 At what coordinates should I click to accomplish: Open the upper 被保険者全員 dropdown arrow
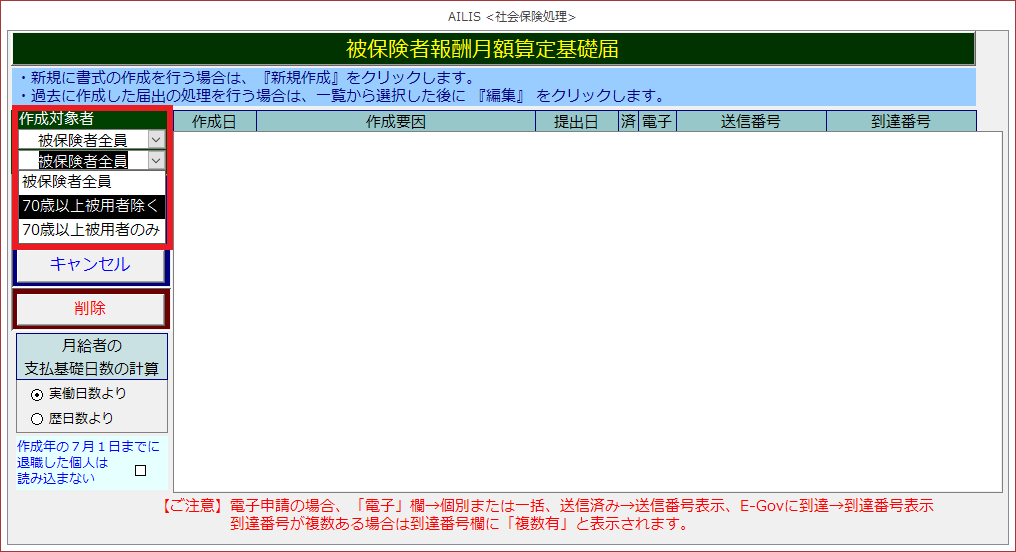click(156, 140)
